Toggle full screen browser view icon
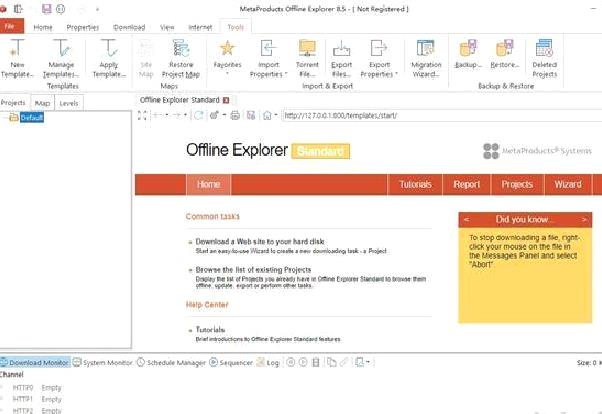Screen dimensions: 602x414 pyautogui.click(x=142, y=115)
